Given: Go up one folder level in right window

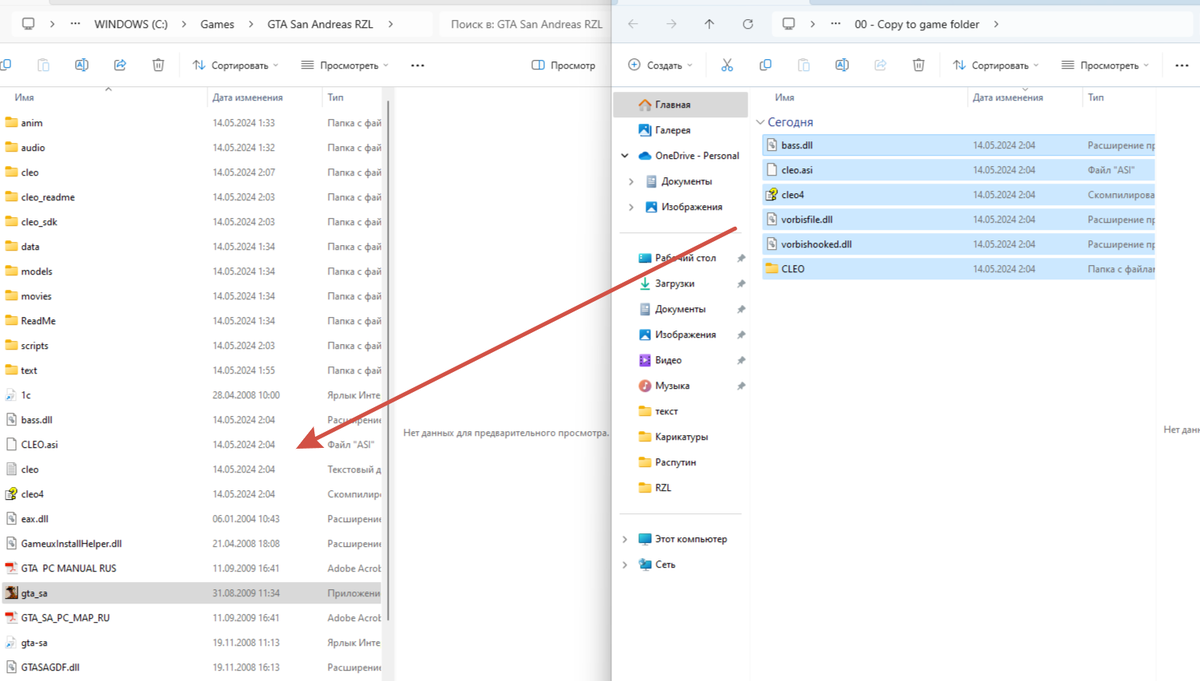Looking at the screenshot, I should pyautogui.click(x=709, y=24).
